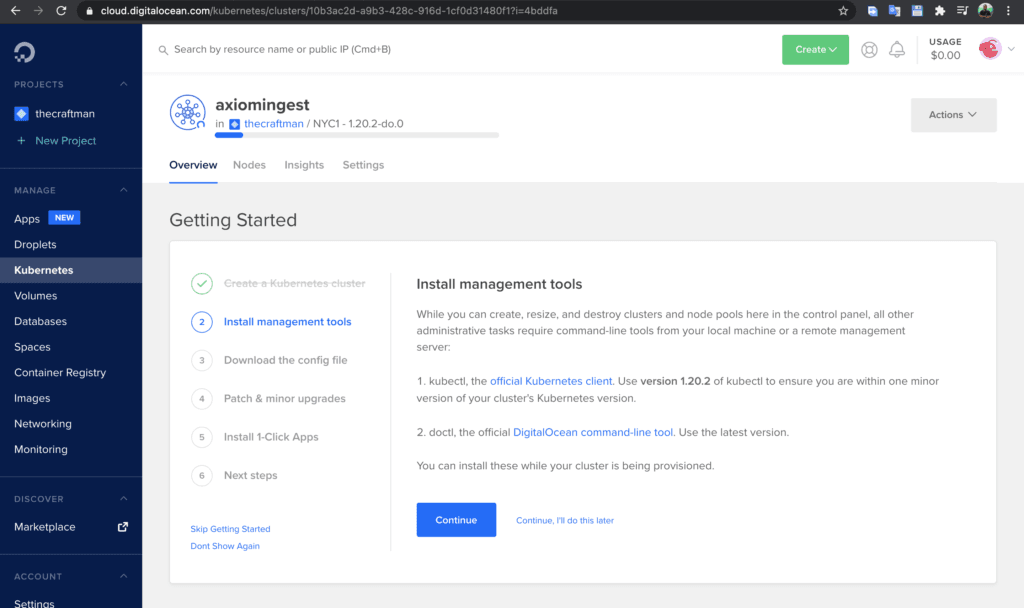Screen dimensions: 1024x608
Task: Open the official Kubernetes client link
Action: pyautogui.click(x=551, y=381)
